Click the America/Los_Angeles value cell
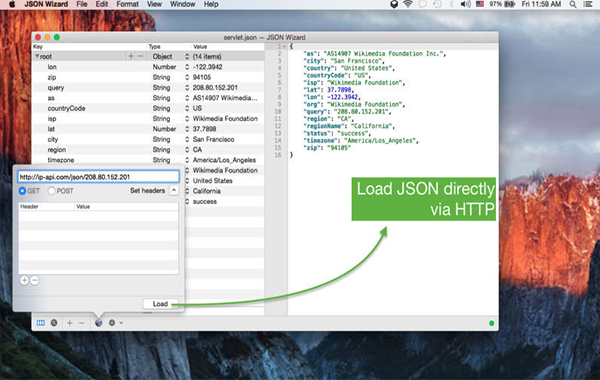The width and height of the screenshot is (600, 380). pos(224,160)
